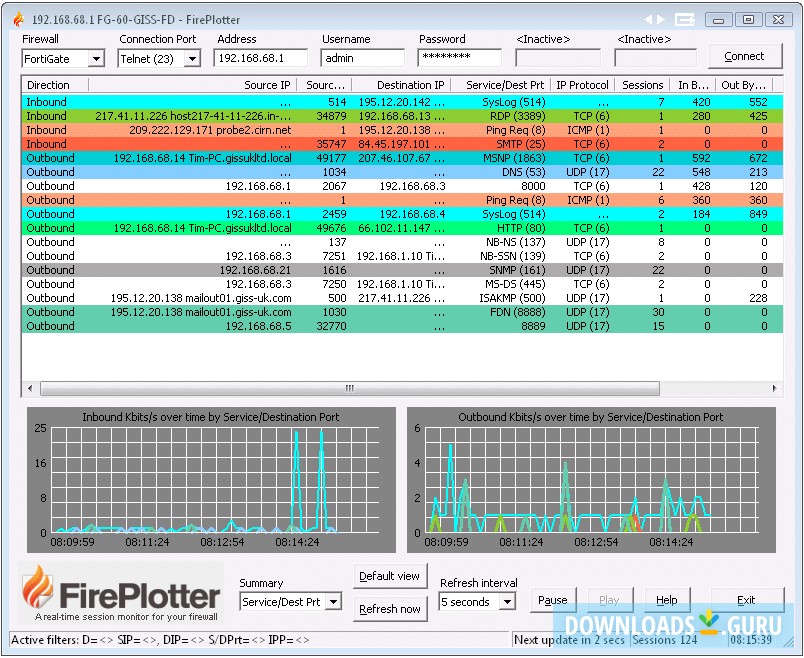The height and width of the screenshot is (658, 804).
Task: Click the Password input field
Action: click(x=459, y=57)
